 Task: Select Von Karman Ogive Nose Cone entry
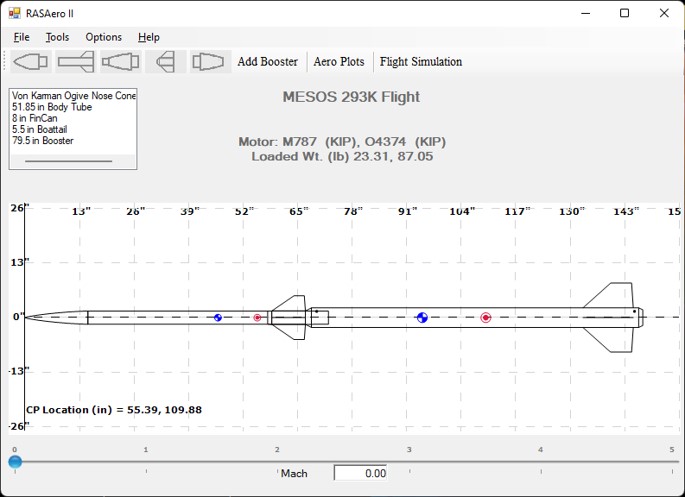[x=74, y=95]
